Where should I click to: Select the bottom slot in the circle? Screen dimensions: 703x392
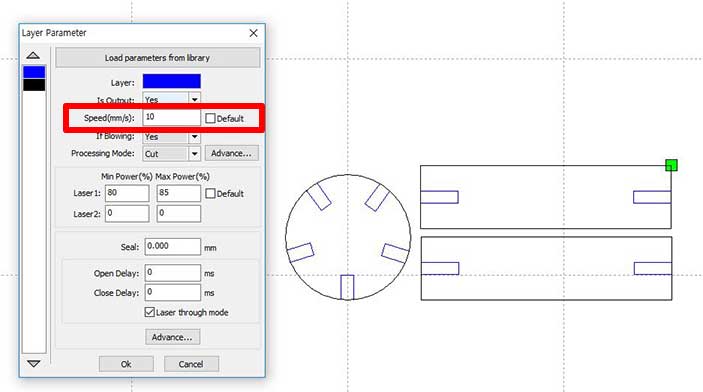pyautogui.click(x=347, y=287)
